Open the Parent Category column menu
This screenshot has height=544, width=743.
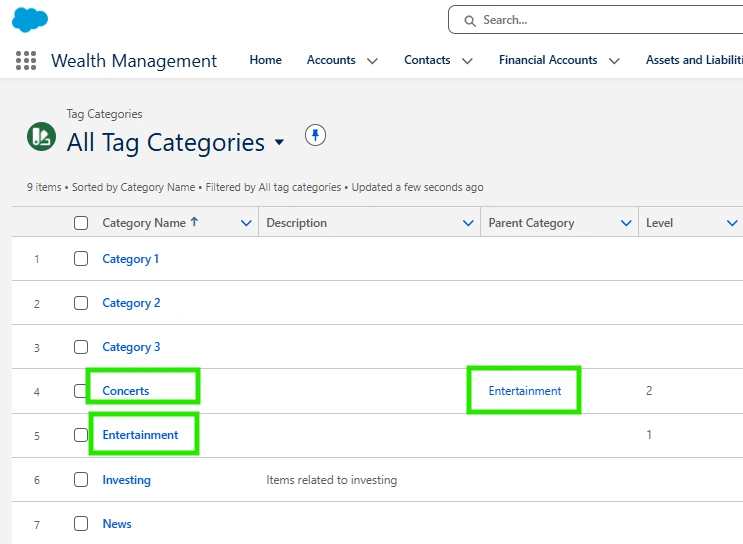coord(626,223)
